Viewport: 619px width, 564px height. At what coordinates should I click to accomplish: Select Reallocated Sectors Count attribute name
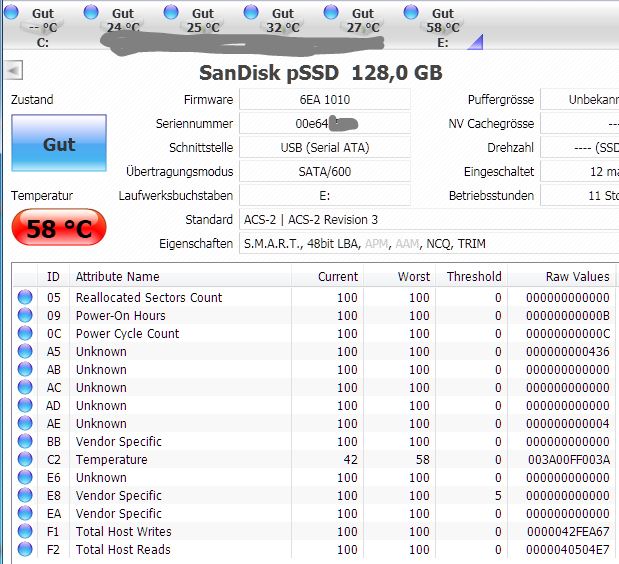point(149,297)
